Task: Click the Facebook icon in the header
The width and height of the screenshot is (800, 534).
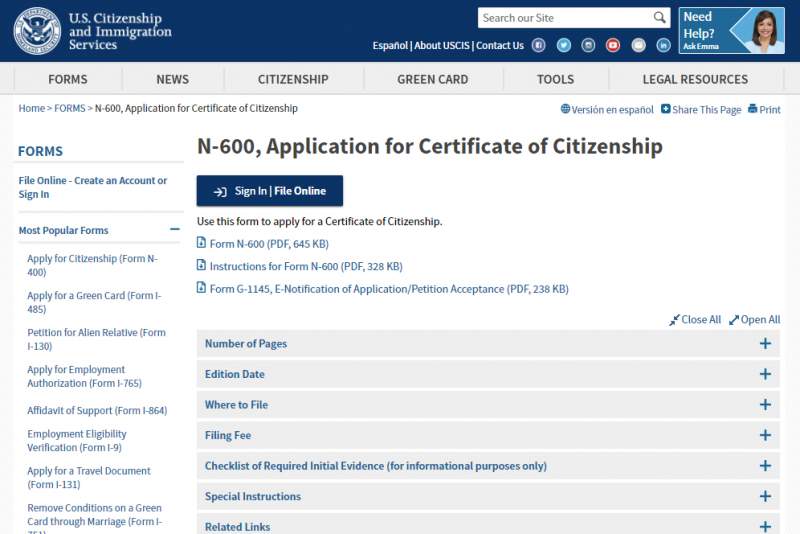Action: click(x=538, y=45)
